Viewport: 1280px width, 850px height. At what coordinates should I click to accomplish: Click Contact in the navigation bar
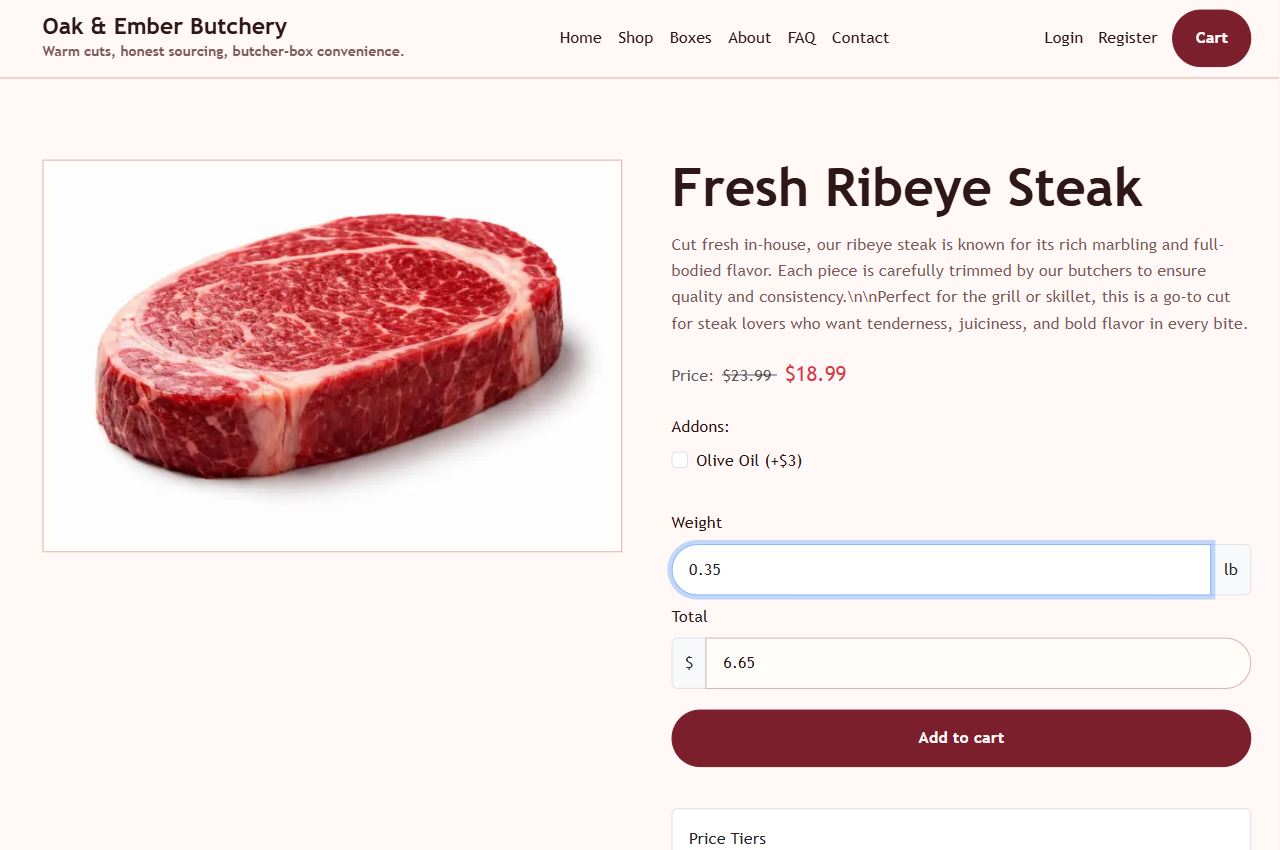click(x=860, y=38)
